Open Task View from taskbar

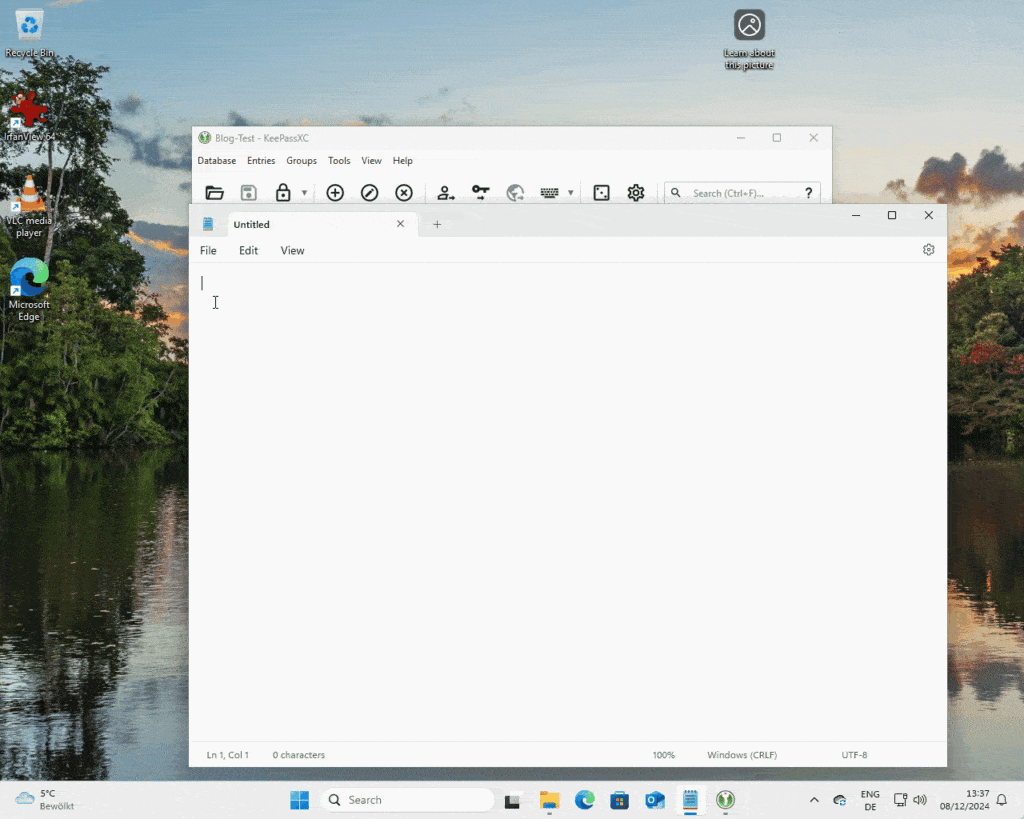click(513, 800)
